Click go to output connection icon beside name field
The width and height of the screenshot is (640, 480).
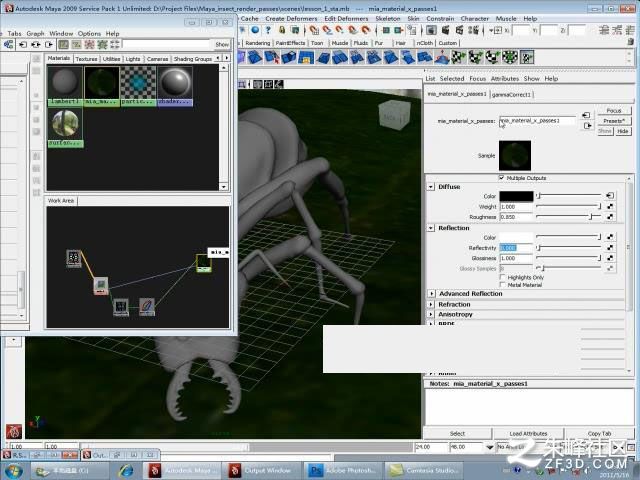pos(587,126)
